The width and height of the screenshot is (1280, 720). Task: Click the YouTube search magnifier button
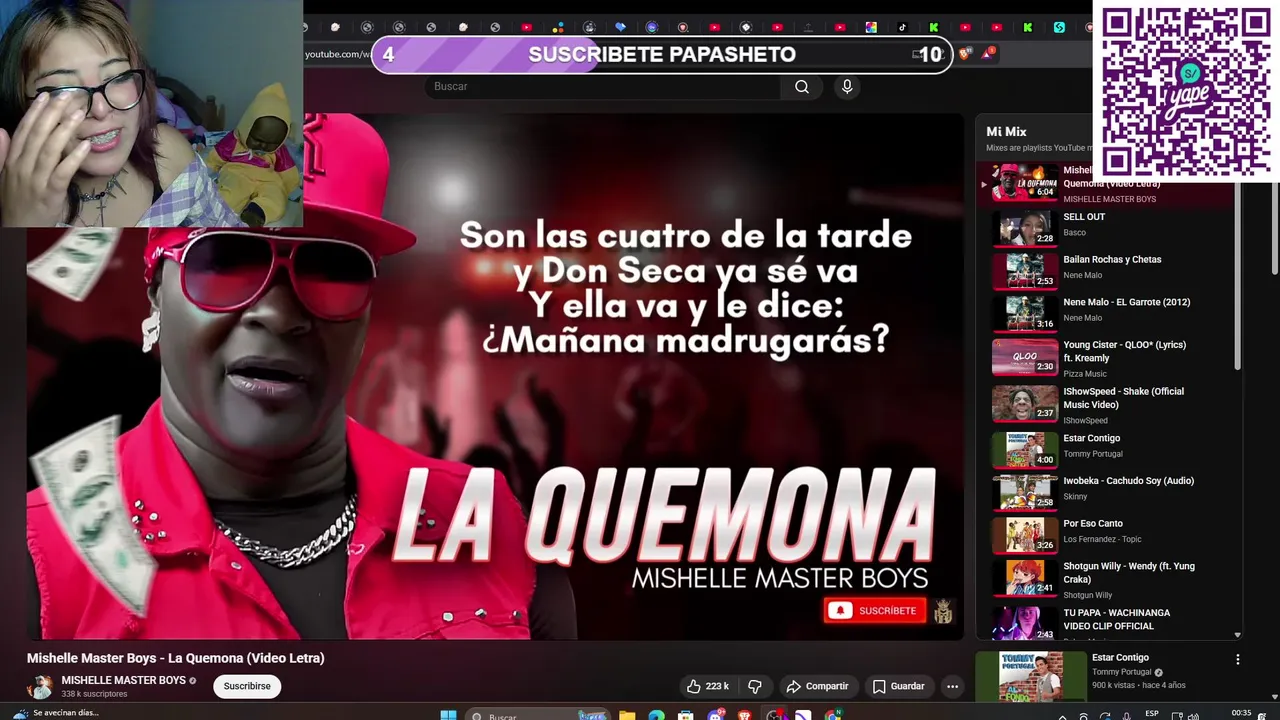(x=802, y=87)
